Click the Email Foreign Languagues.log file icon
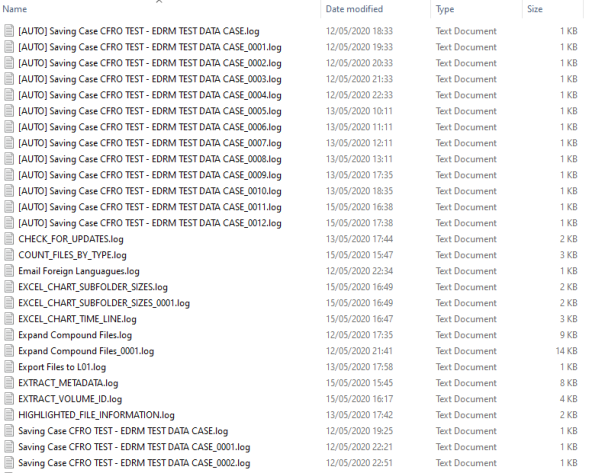 click(x=9, y=271)
